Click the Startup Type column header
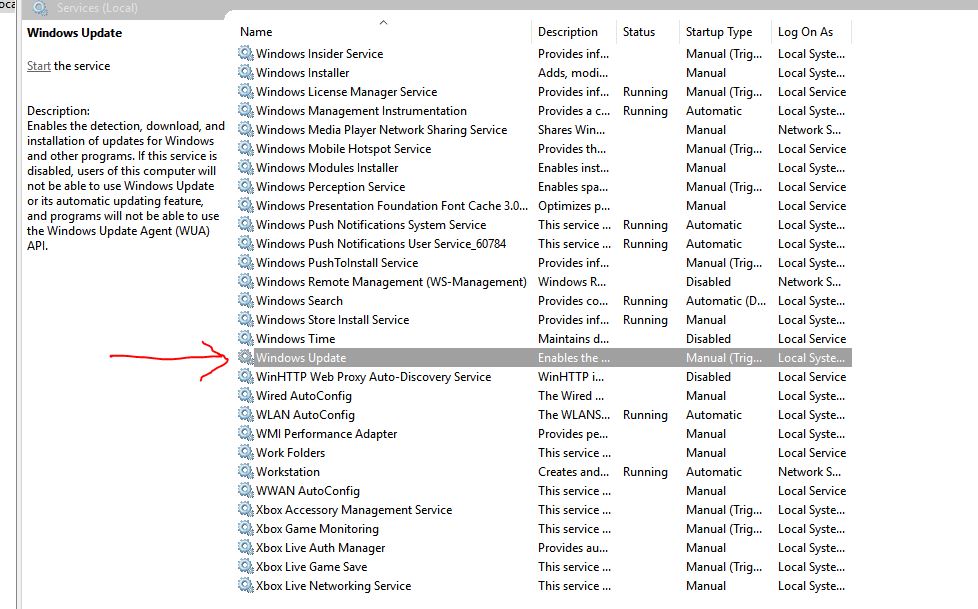The image size is (978, 609). coord(719,32)
